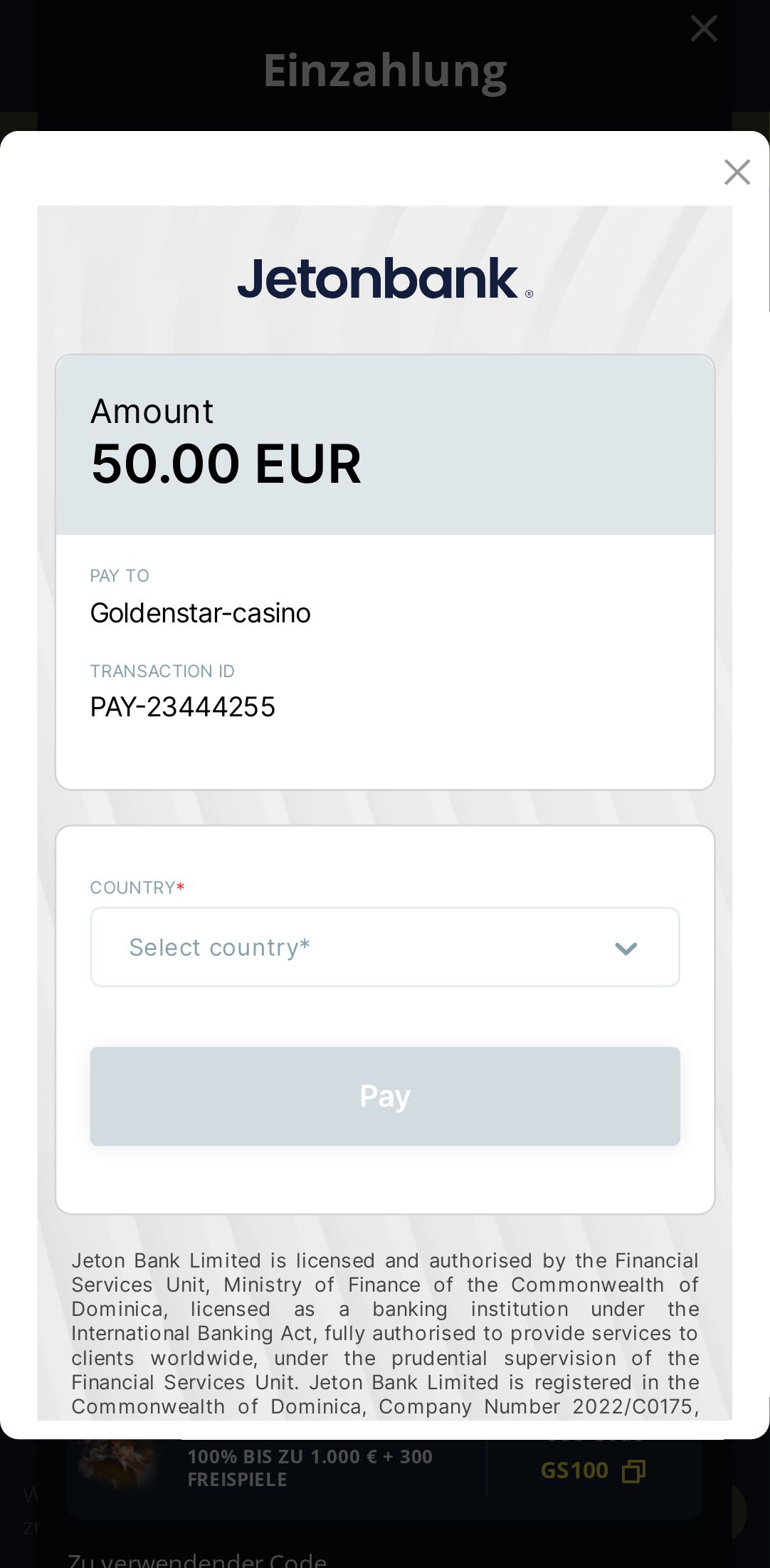
Task: Tap the 100% bis zu 1.000 € offer
Action: coord(310,1468)
